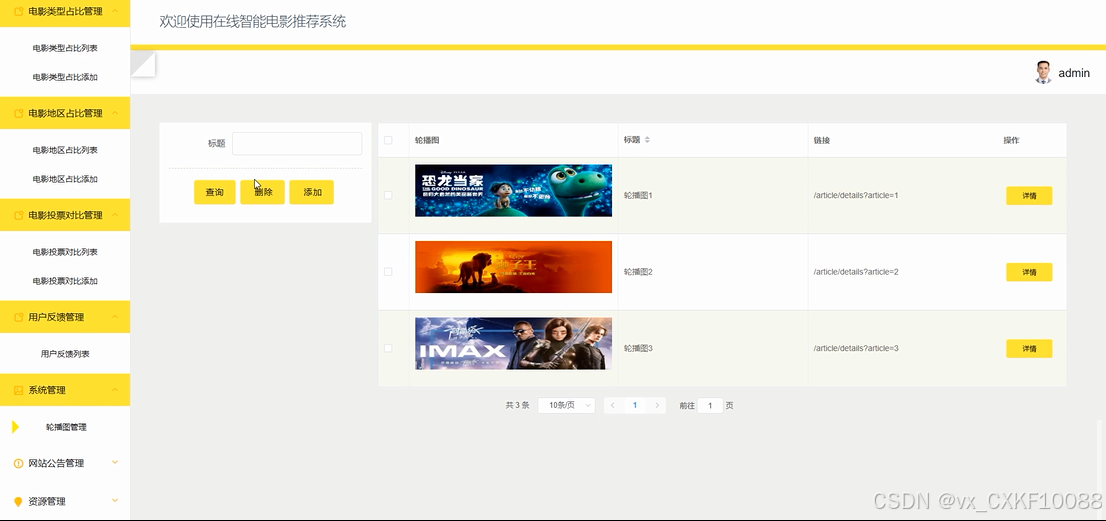This screenshot has height=521, width=1106.
Task: Click the 前往 page number input
Action: [710, 405]
